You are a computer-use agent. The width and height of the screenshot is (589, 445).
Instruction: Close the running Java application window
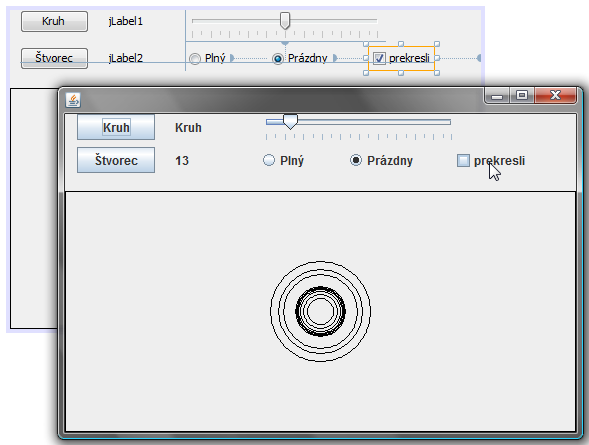pyautogui.click(x=555, y=95)
